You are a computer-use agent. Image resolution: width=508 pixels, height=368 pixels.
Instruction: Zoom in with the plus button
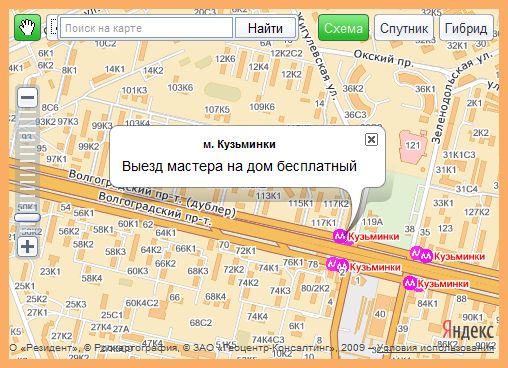27,247
